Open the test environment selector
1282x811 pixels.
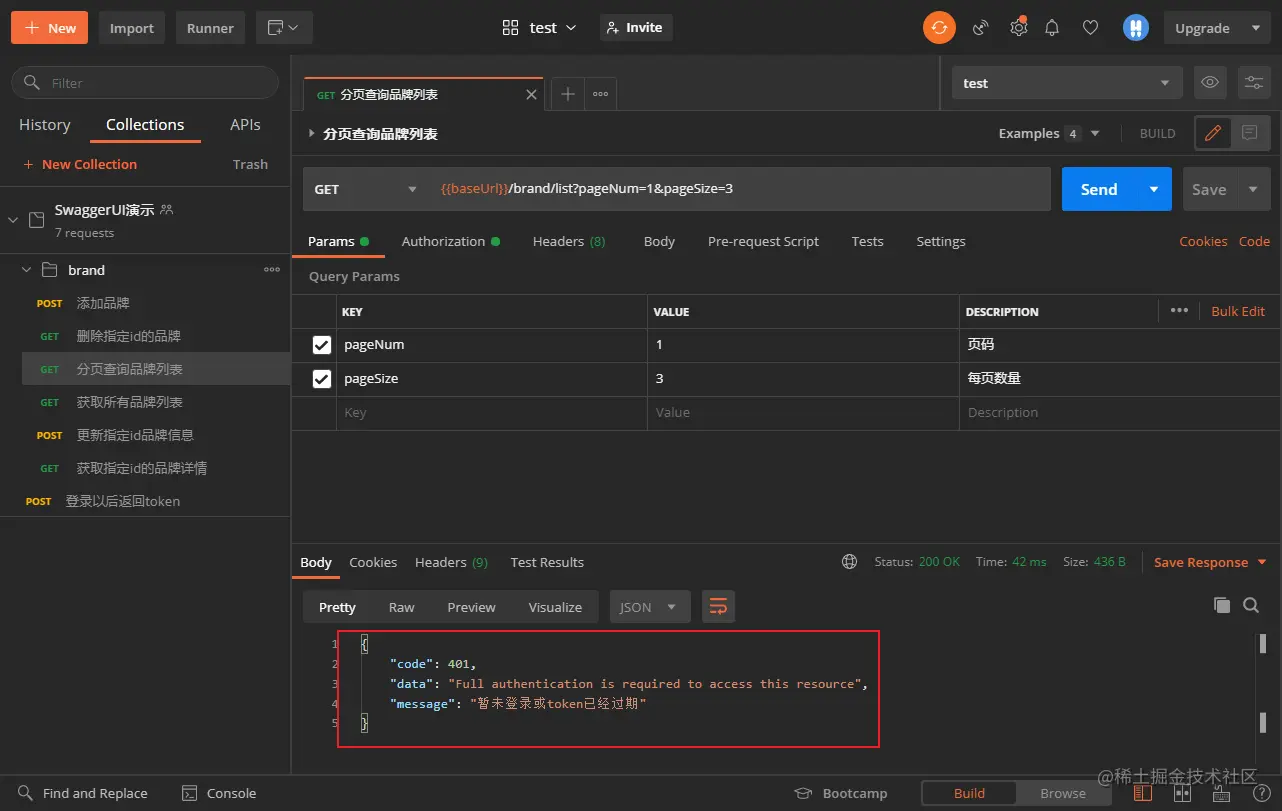tap(1067, 83)
